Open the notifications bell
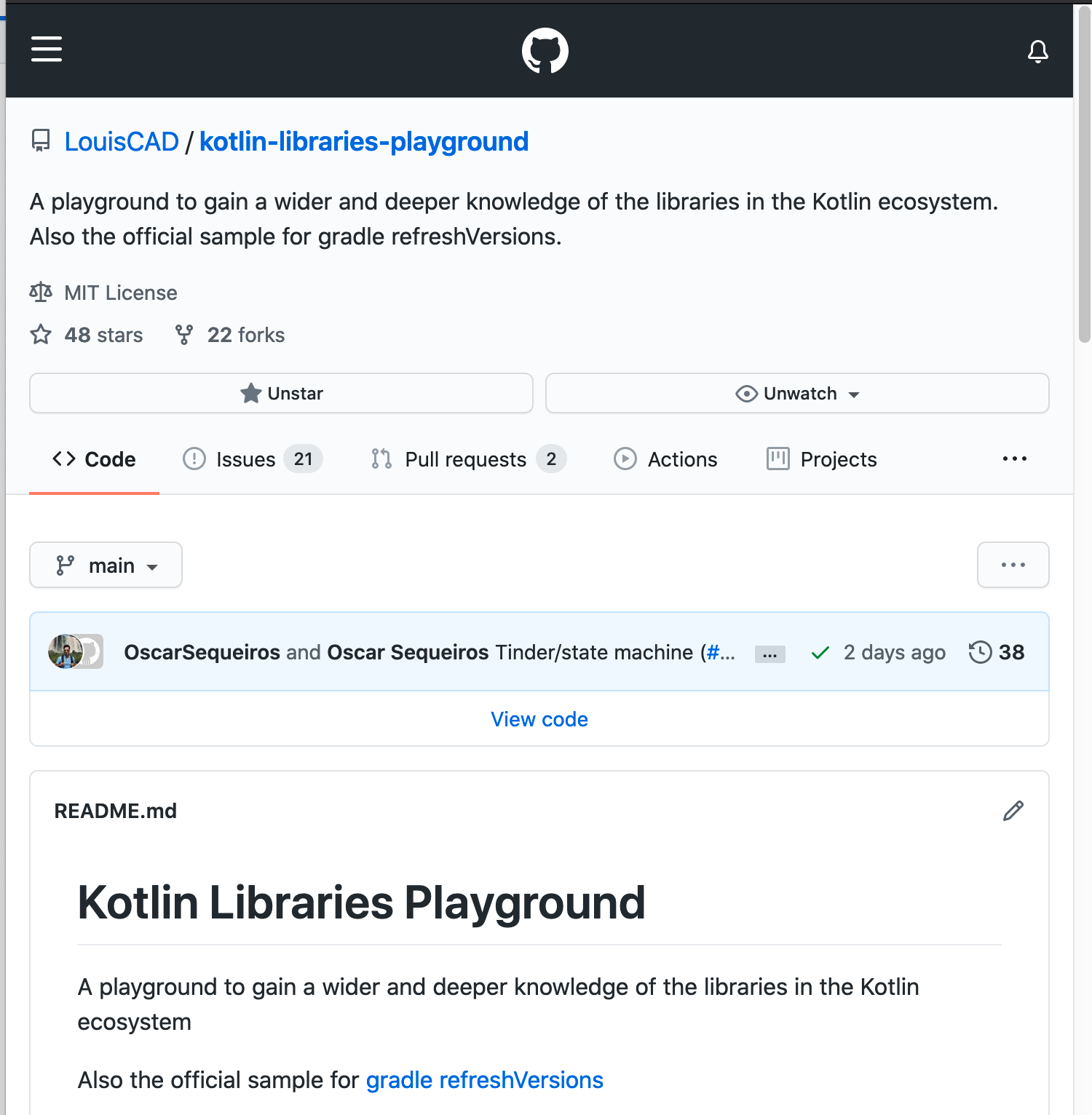Viewport: 1092px width, 1115px height. (x=1037, y=51)
